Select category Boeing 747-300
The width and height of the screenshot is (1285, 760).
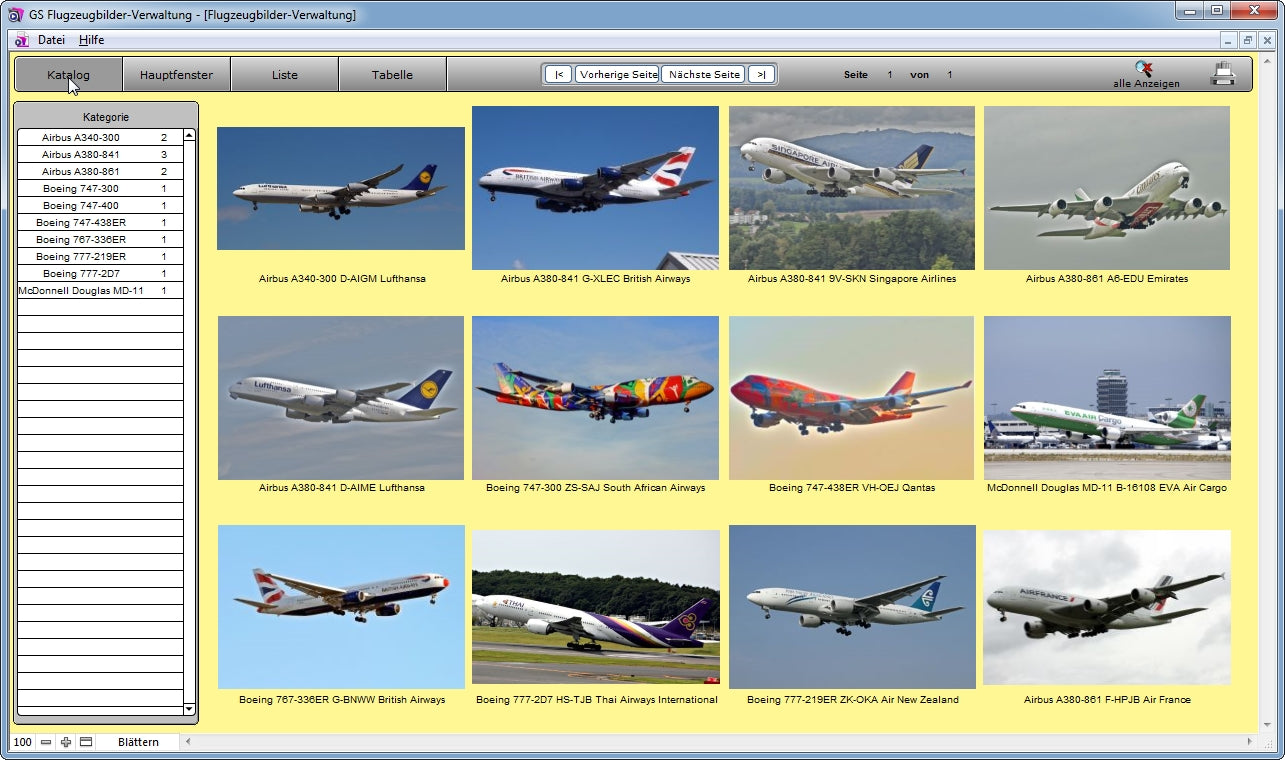[x=100, y=189]
